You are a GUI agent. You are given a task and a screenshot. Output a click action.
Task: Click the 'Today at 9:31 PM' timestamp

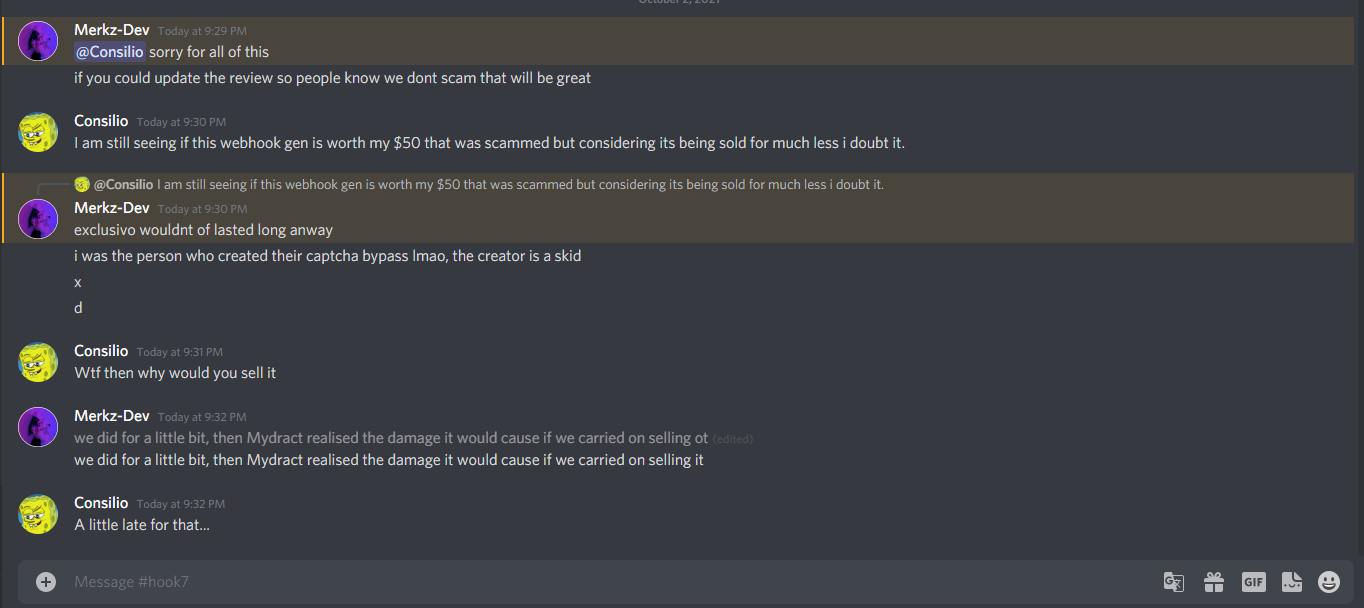pos(180,352)
